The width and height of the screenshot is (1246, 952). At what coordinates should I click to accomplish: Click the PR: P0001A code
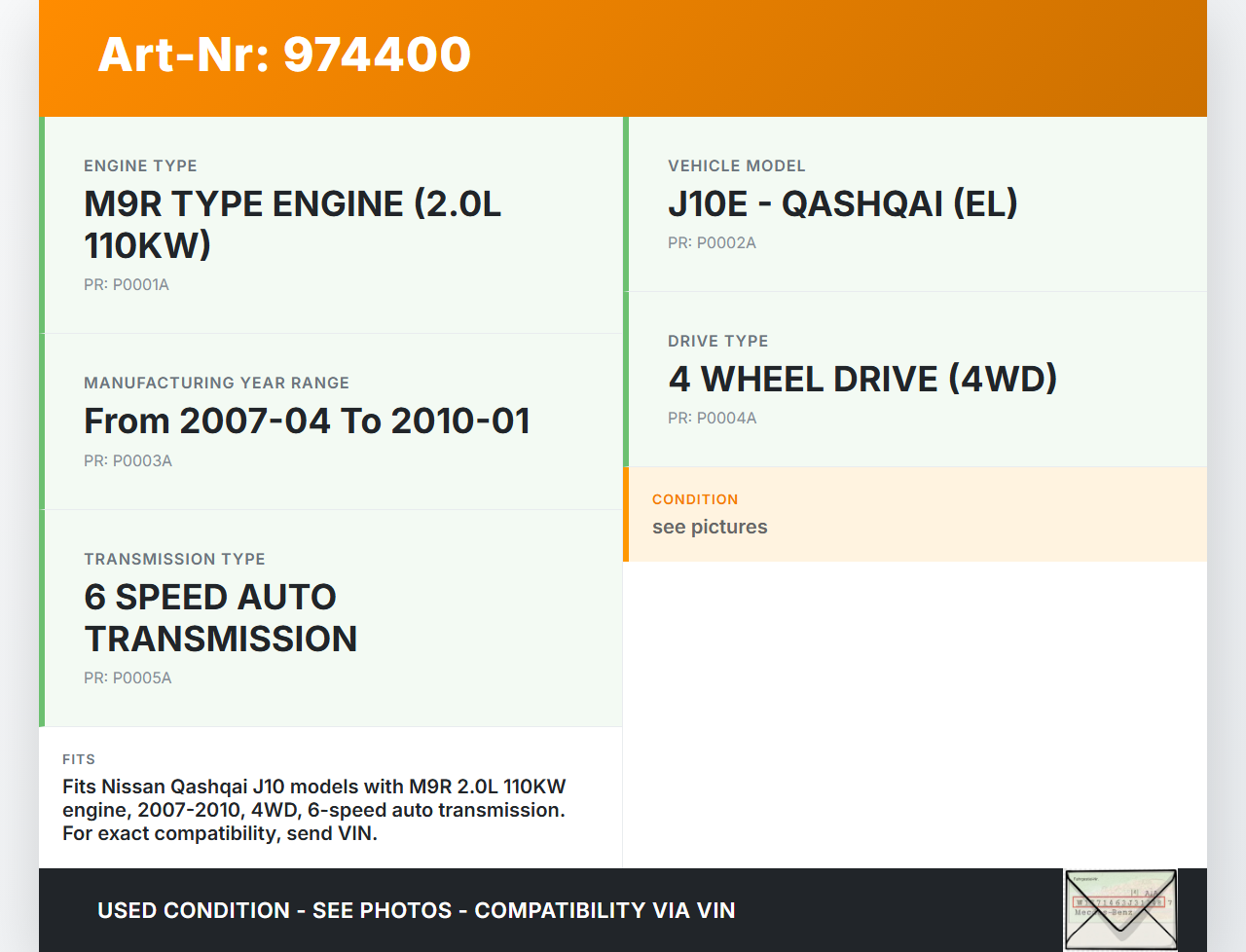[x=127, y=284]
